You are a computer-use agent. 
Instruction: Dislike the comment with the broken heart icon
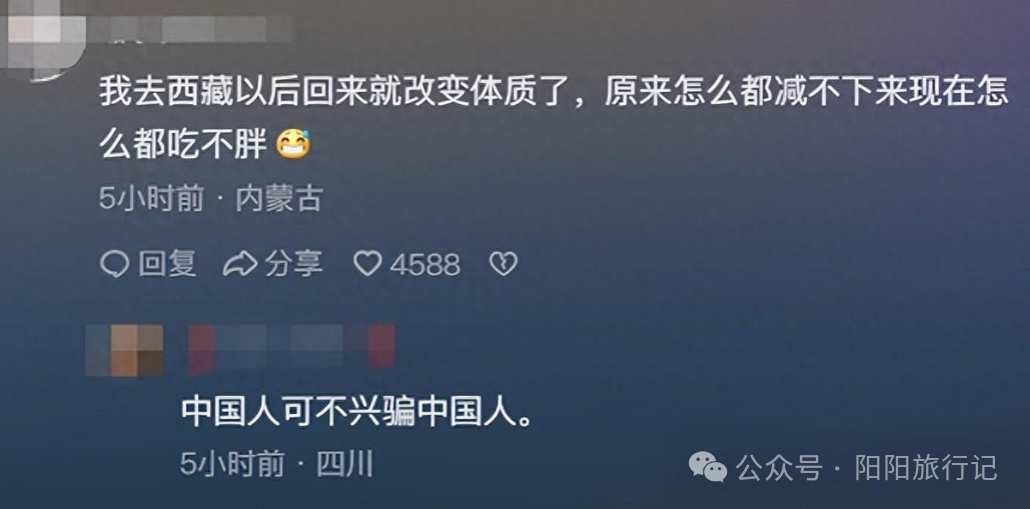click(x=503, y=264)
